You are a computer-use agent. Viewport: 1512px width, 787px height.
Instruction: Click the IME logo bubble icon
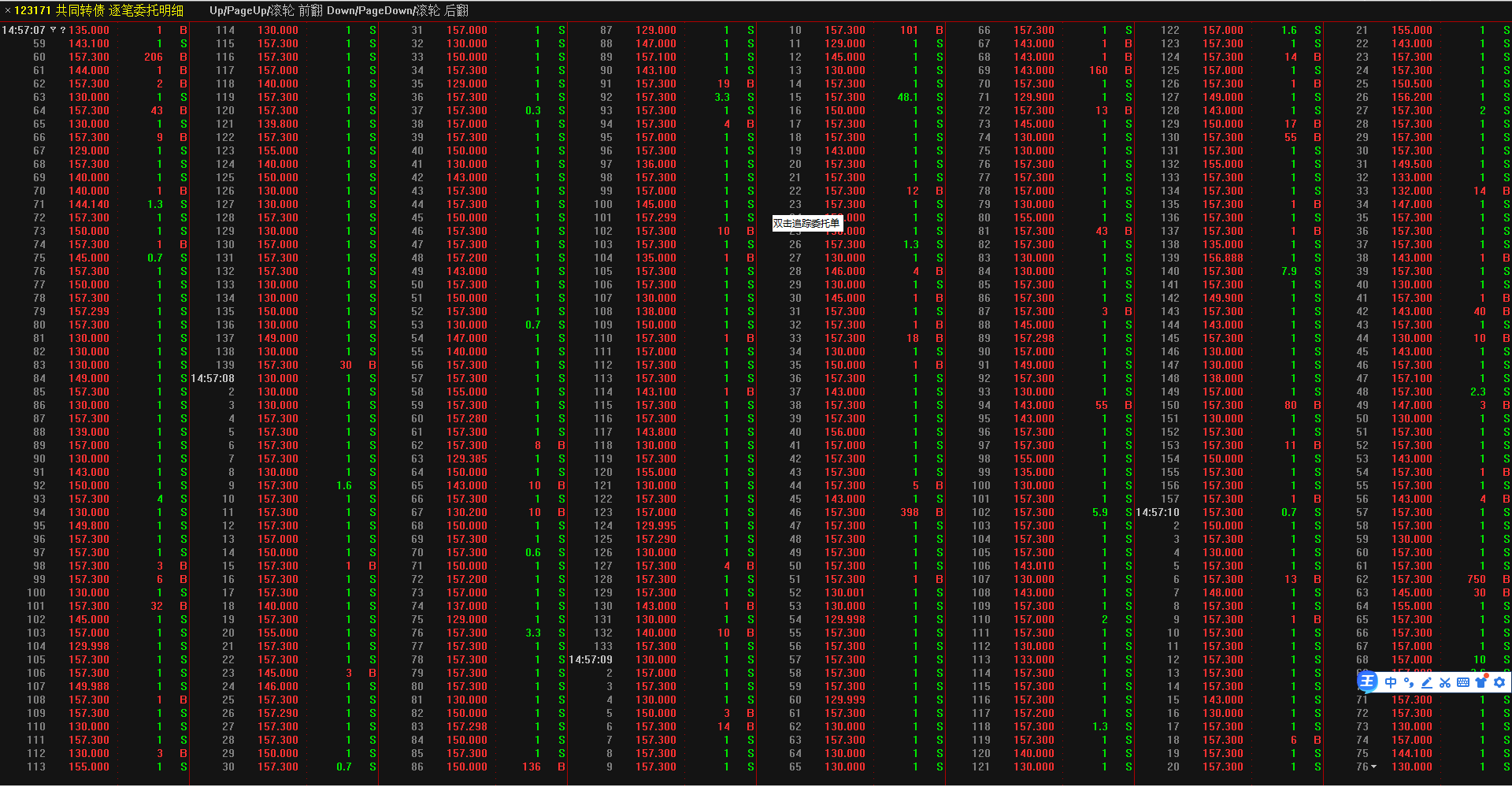point(1368,682)
